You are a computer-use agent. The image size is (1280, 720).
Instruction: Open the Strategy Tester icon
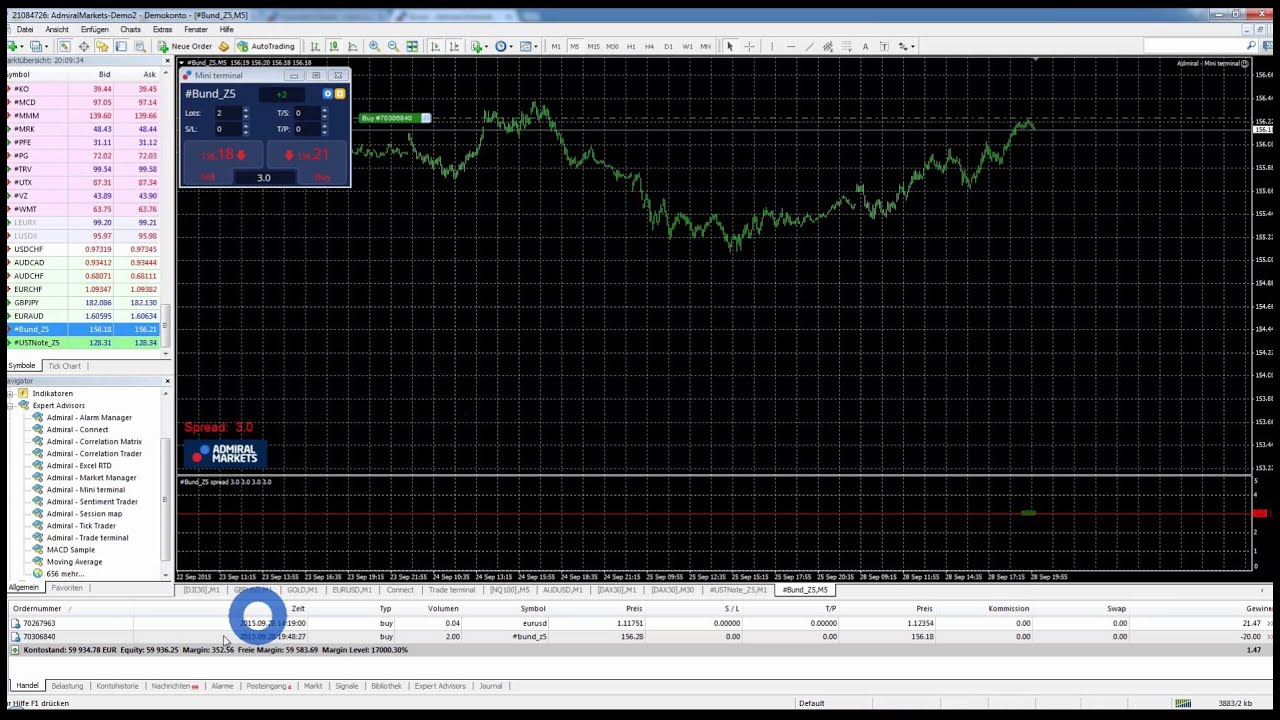tap(140, 46)
